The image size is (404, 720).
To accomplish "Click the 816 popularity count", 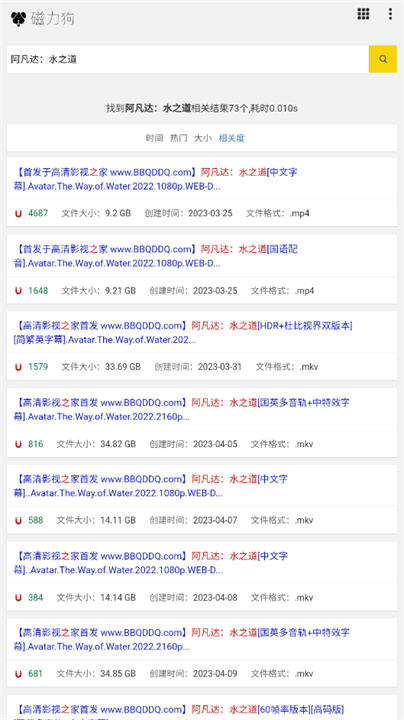I will (x=35, y=444).
